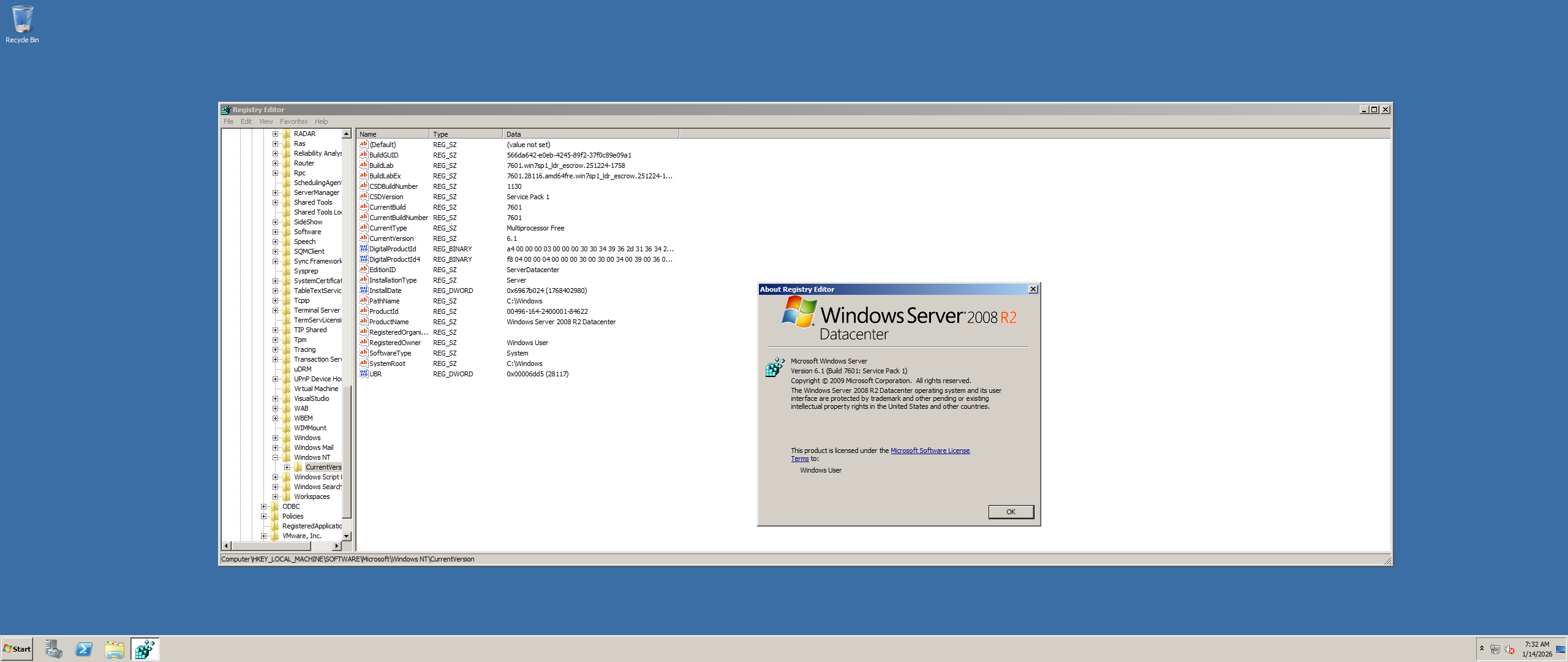Click OK in About dialog

(x=1011, y=512)
